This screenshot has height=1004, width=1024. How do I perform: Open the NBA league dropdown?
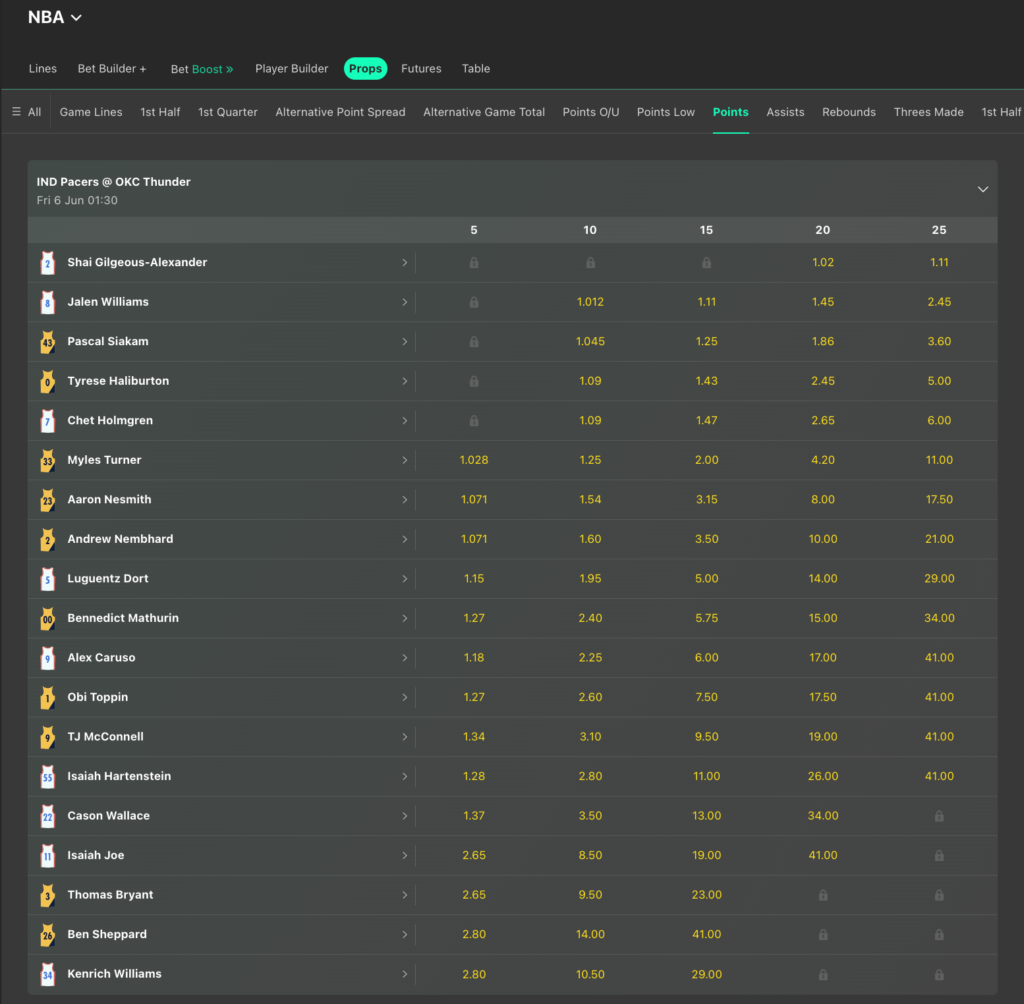tap(55, 17)
